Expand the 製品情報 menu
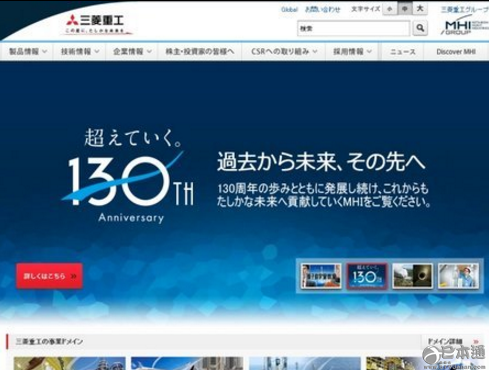 pyautogui.click(x=28, y=52)
